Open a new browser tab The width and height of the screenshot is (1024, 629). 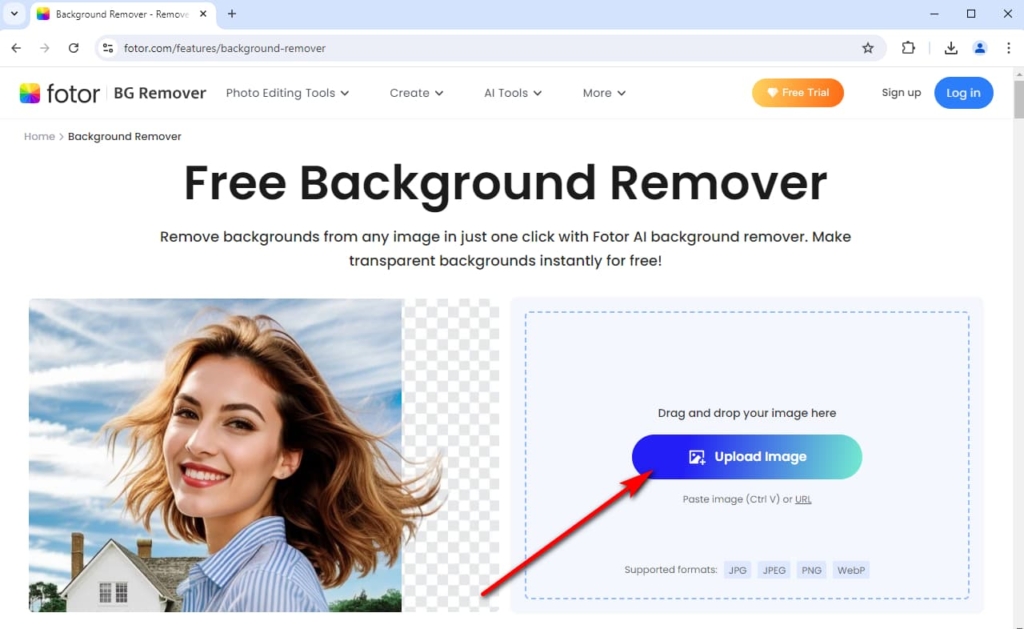(231, 15)
